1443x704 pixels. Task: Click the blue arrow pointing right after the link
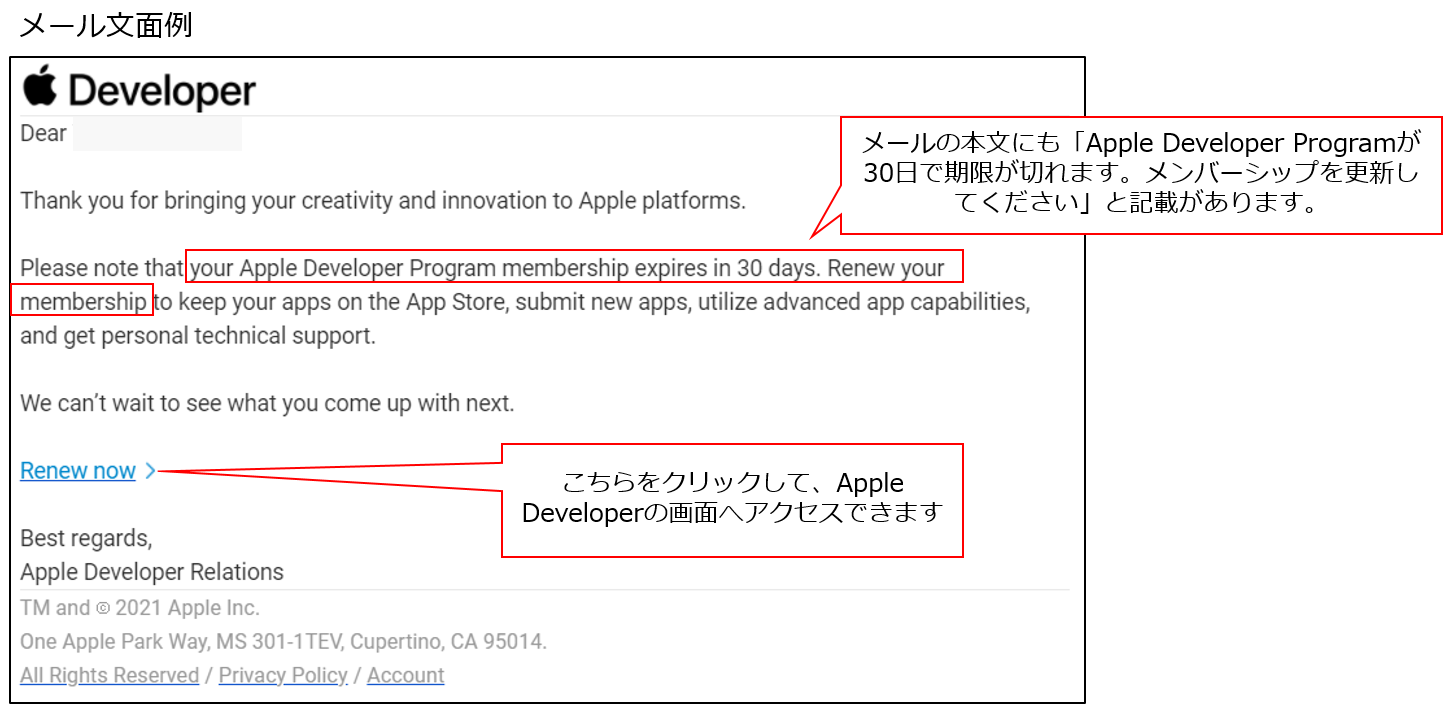(x=150, y=470)
